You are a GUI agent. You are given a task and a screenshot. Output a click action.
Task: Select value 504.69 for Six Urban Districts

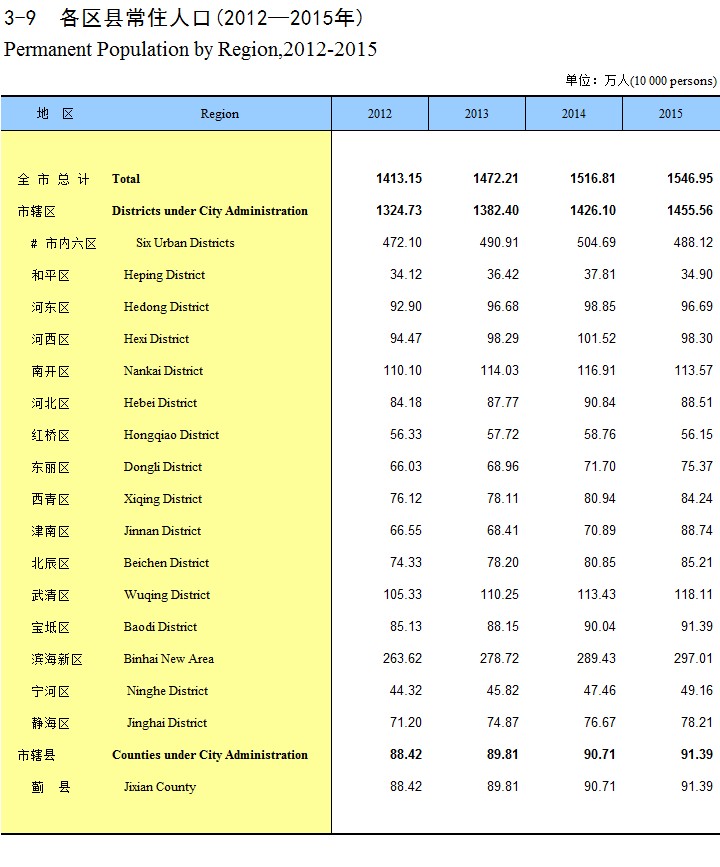coord(596,242)
